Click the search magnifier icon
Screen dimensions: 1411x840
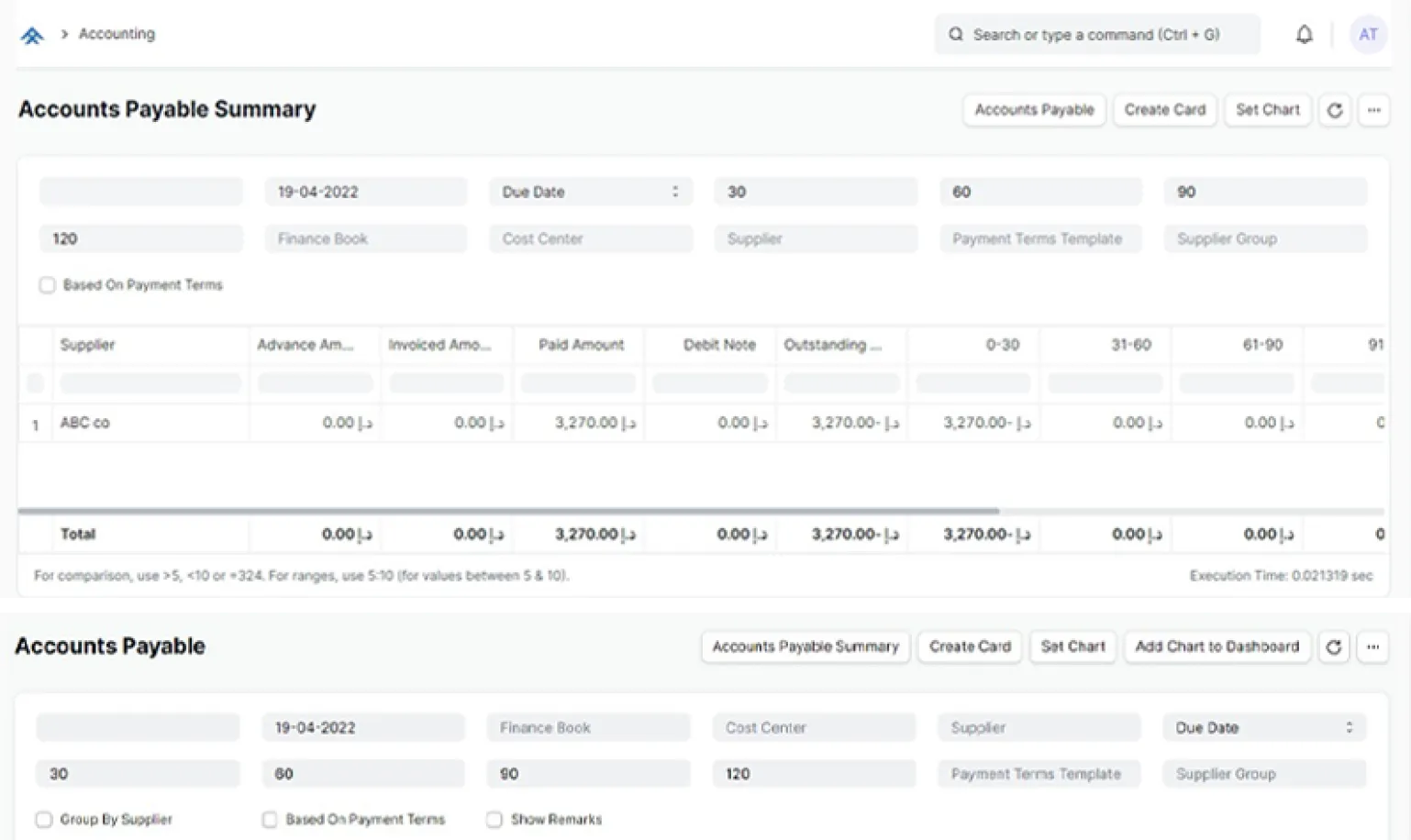tap(956, 35)
